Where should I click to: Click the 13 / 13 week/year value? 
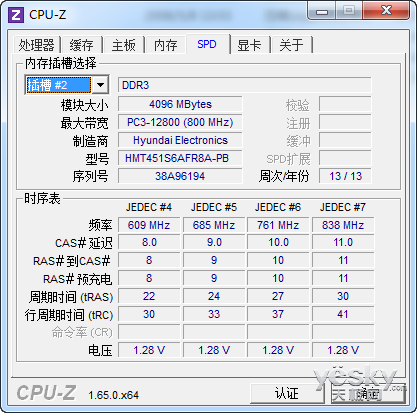click(x=345, y=176)
